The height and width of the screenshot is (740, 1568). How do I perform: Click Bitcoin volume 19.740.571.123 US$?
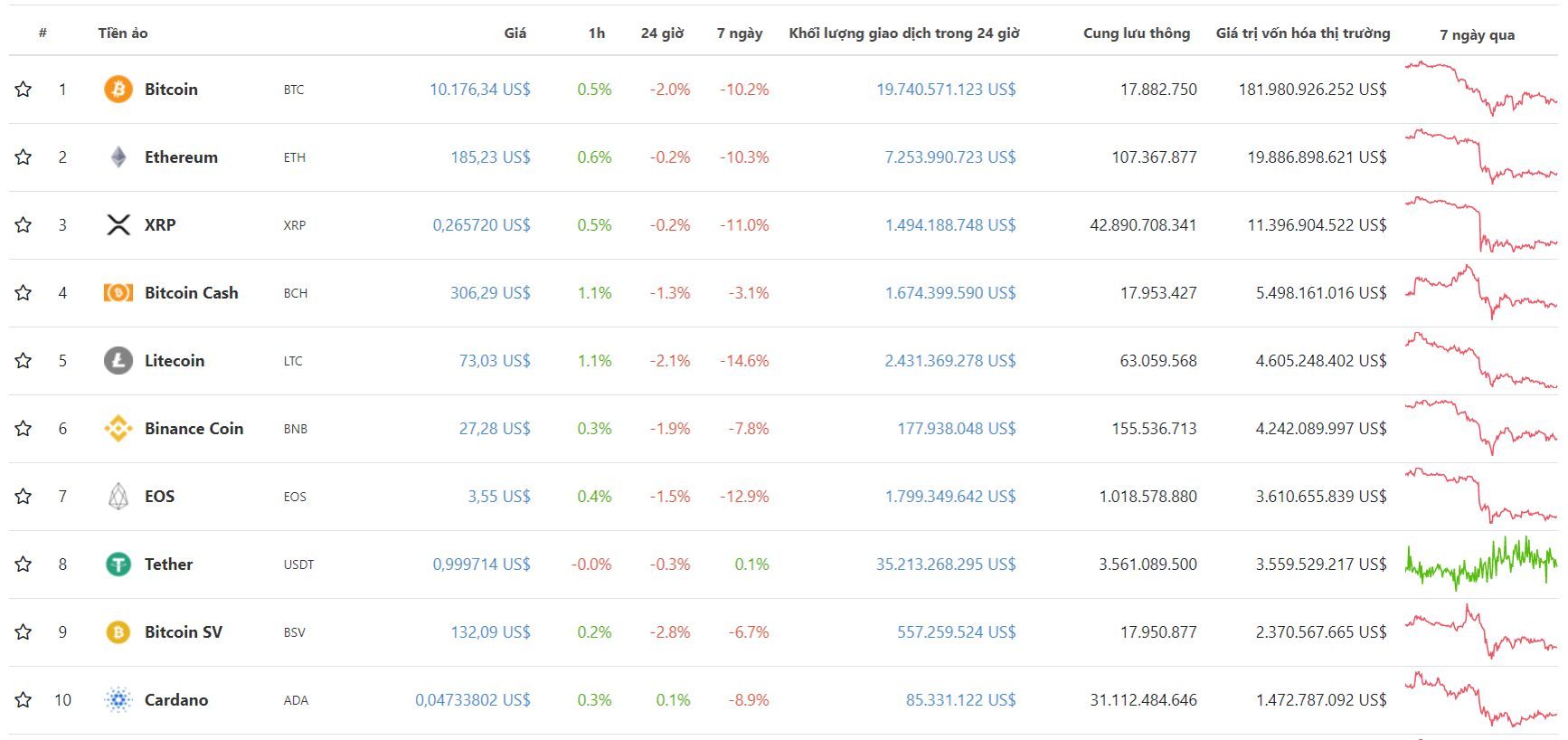pyautogui.click(x=946, y=89)
